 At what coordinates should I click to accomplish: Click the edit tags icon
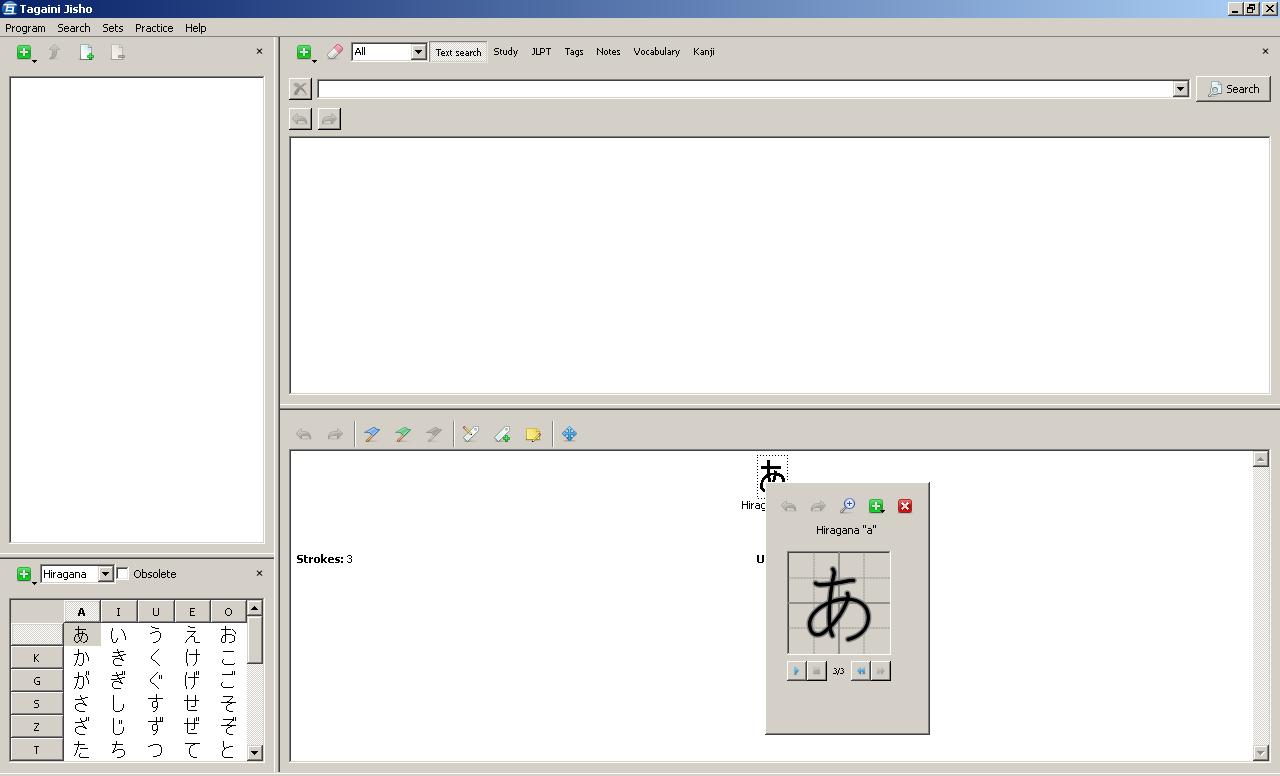(471, 435)
